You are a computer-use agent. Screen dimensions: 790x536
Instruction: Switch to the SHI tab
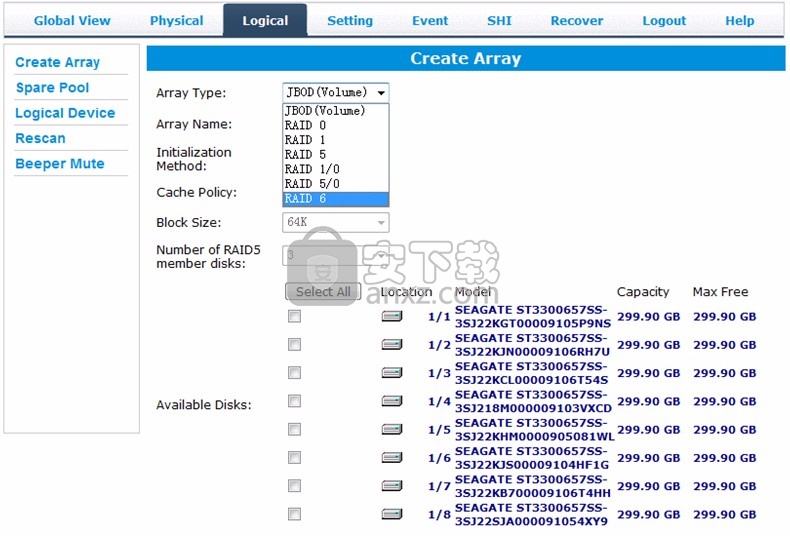click(x=499, y=21)
